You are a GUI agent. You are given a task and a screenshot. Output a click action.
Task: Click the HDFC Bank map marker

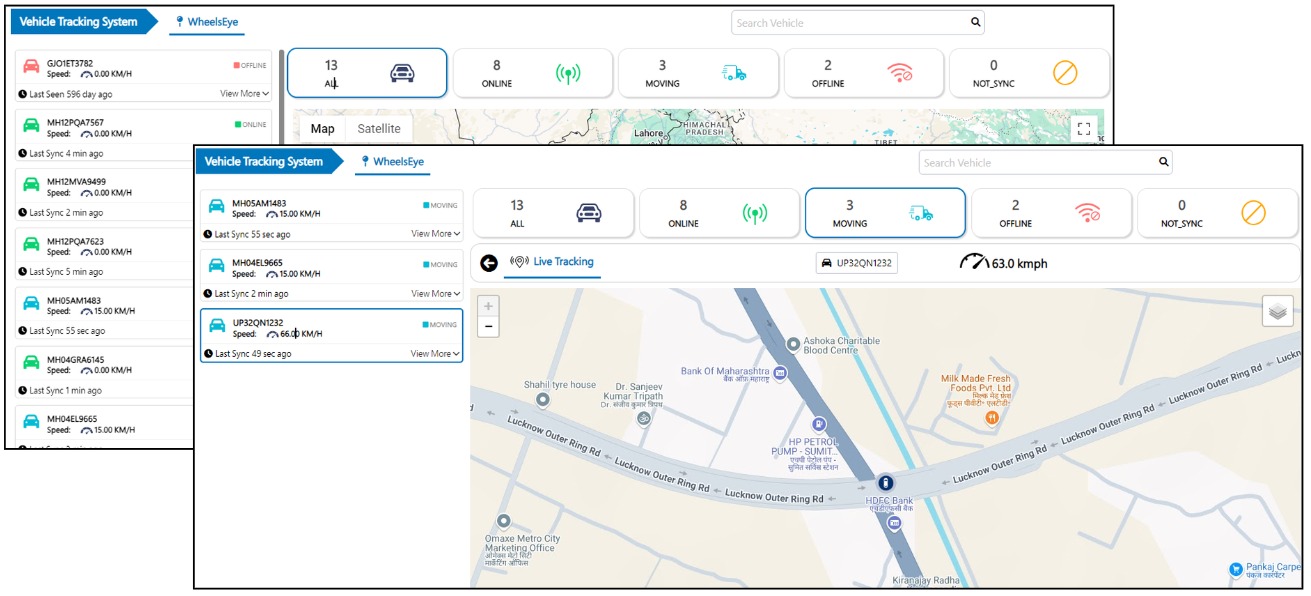coord(885,482)
